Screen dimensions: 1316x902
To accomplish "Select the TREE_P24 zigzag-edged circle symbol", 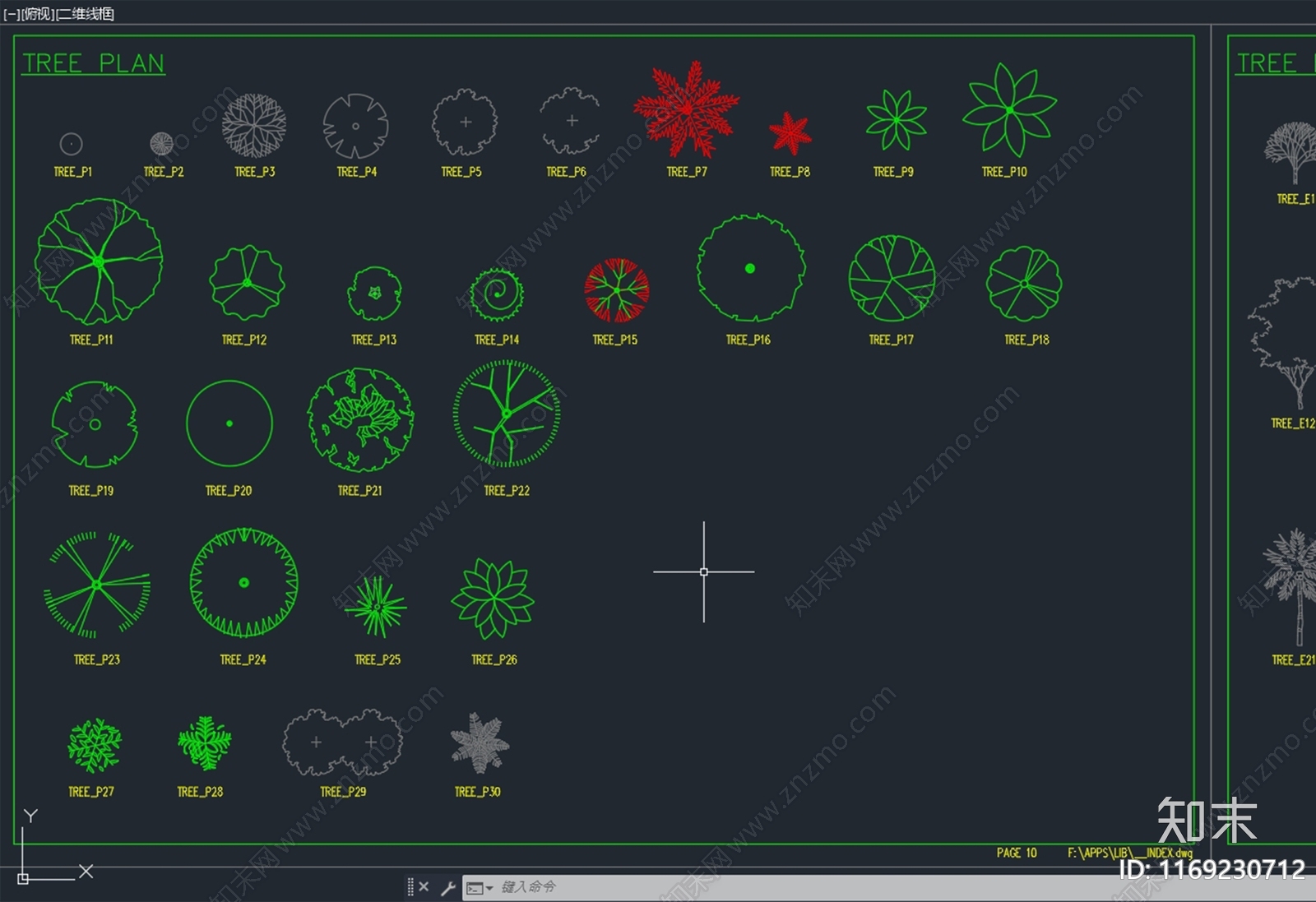I will coord(243,583).
